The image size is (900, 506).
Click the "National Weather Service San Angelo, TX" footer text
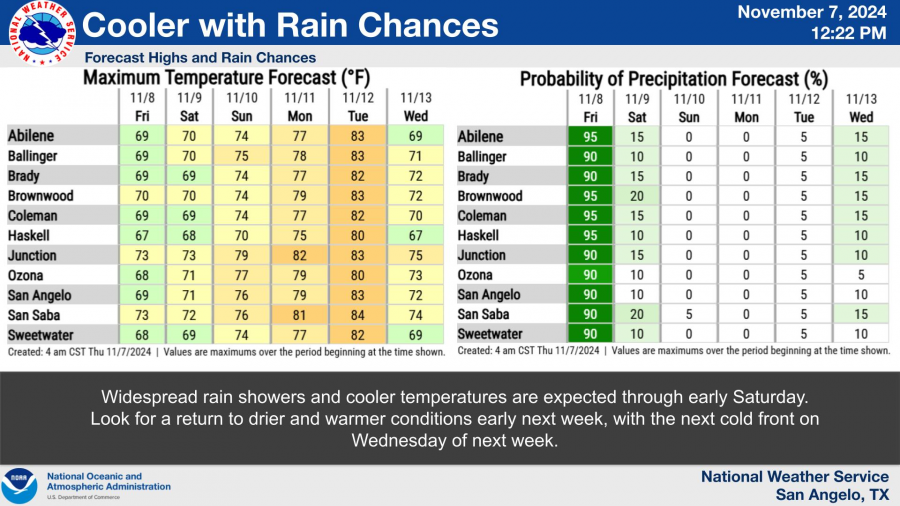pyautogui.click(x=794, y=486)
